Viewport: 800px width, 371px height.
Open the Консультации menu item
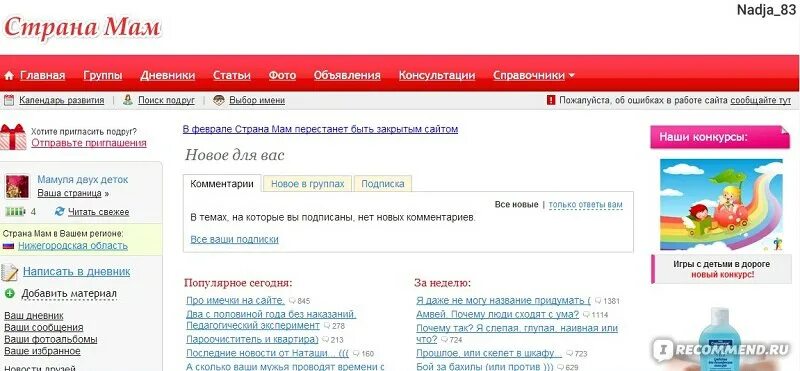click(x=437, y=76)
